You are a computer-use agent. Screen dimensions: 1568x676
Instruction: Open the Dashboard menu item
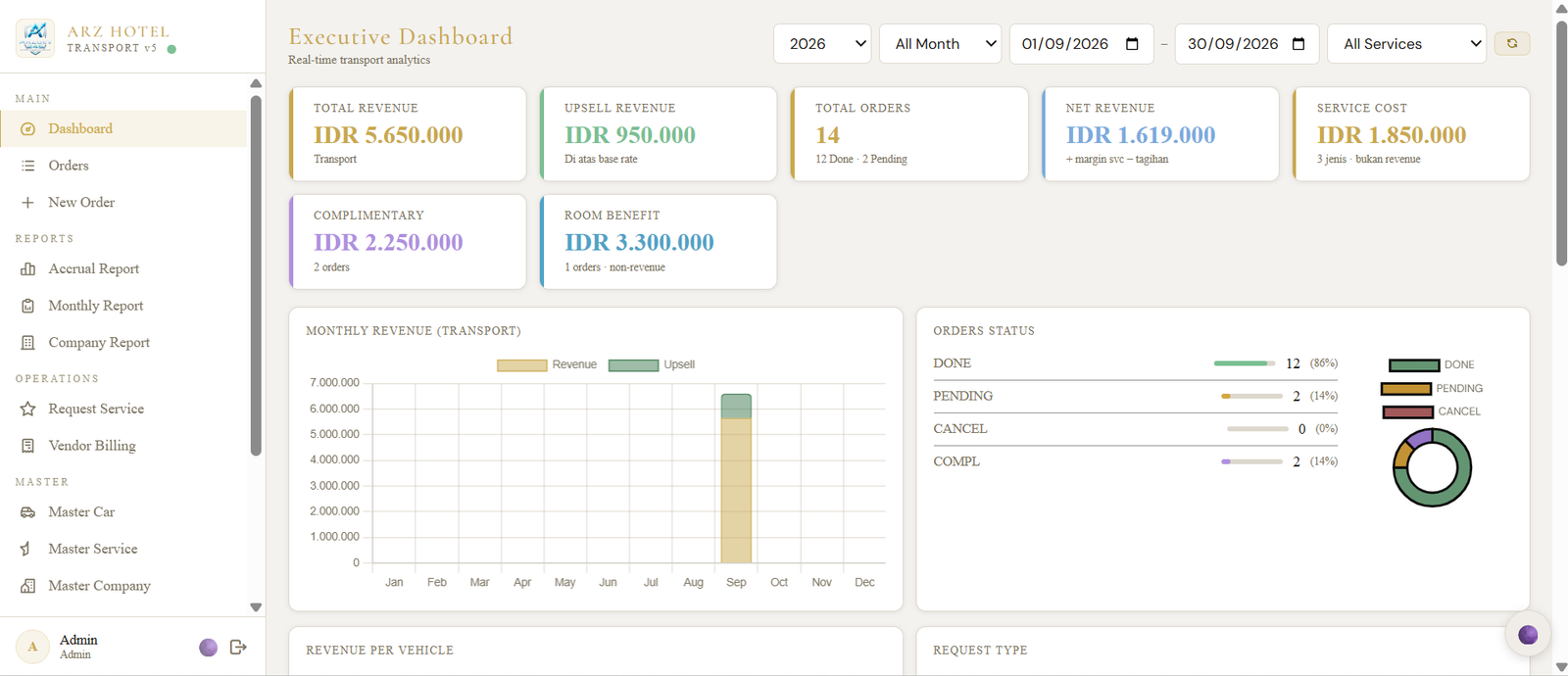[x=123, y=129]
